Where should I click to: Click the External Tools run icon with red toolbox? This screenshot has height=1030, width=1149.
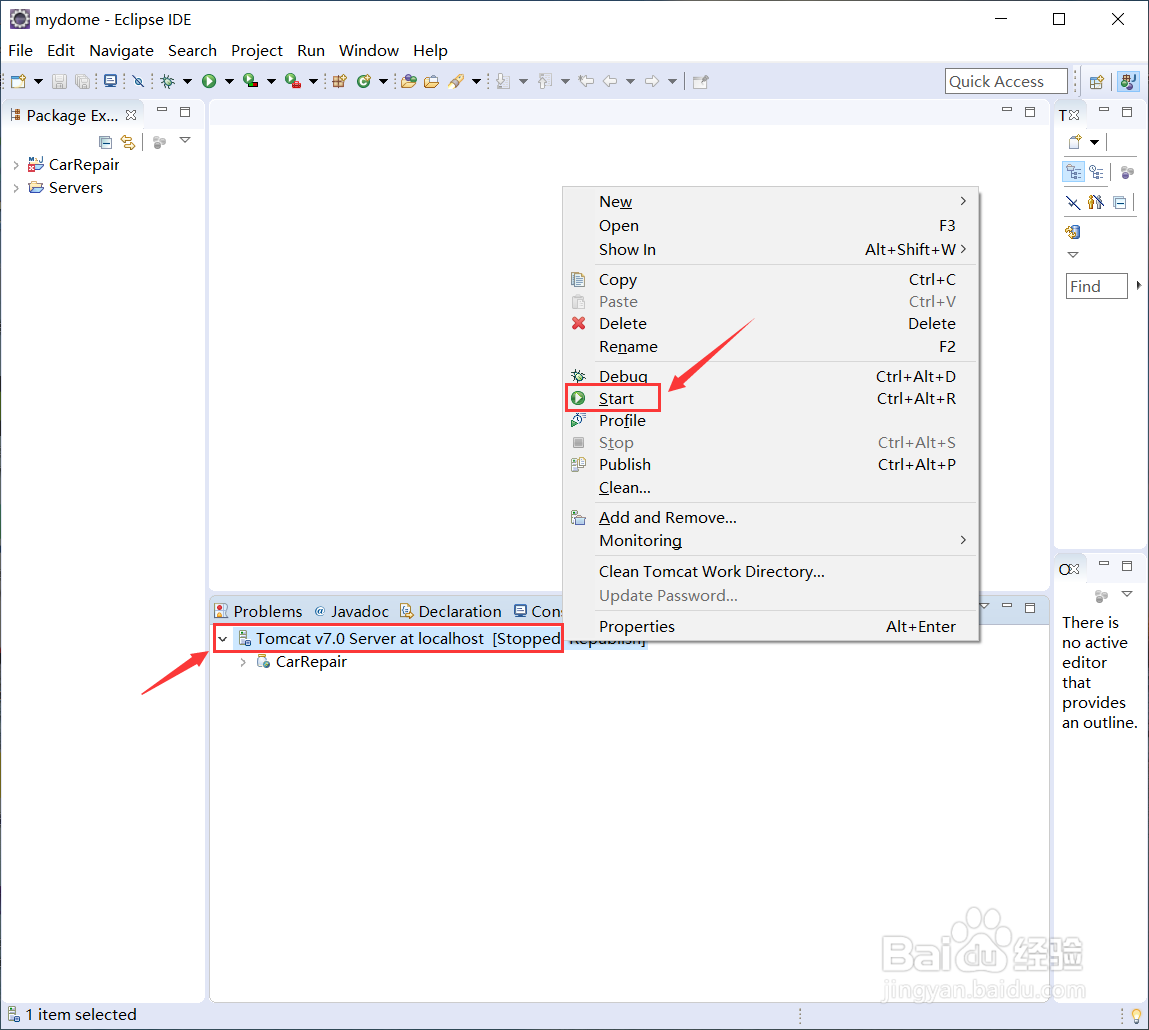click(x=292, y=81)
